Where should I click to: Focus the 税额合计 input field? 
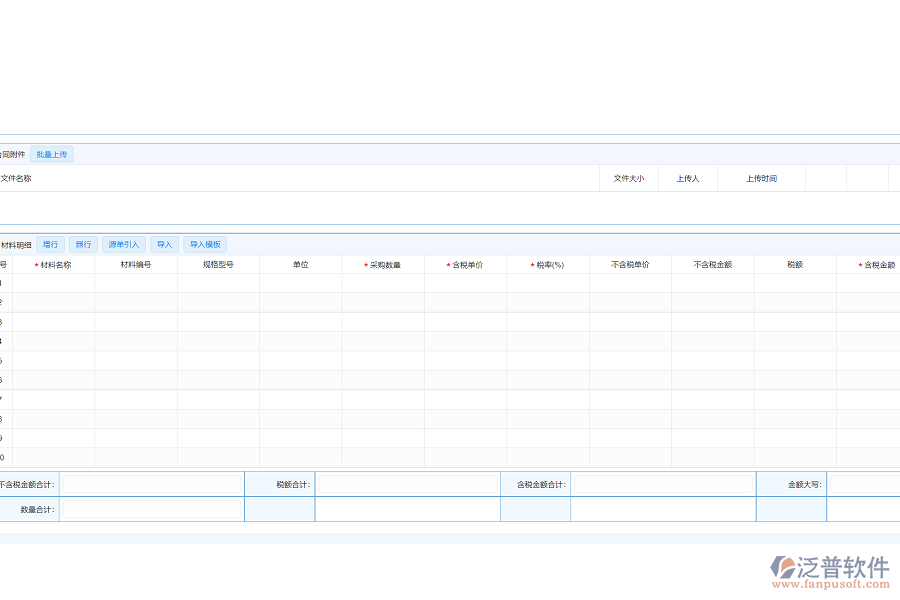[x=407, y=484]
